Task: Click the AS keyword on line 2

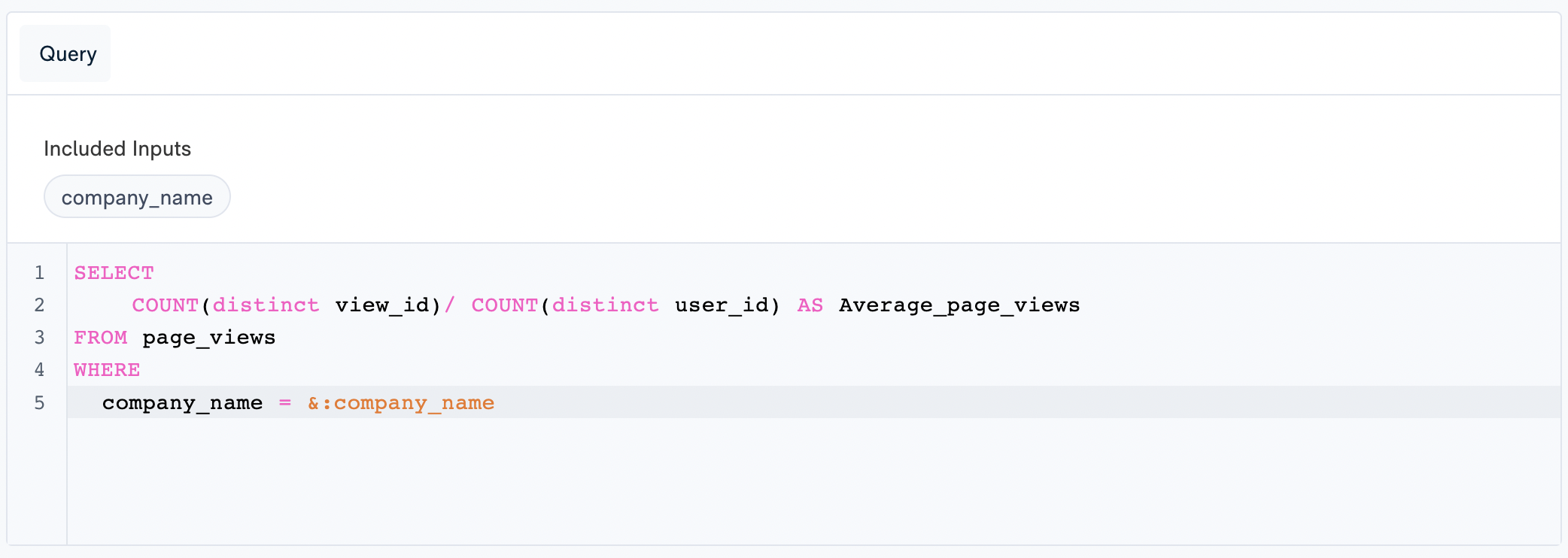Action: (x=810, y=305)
